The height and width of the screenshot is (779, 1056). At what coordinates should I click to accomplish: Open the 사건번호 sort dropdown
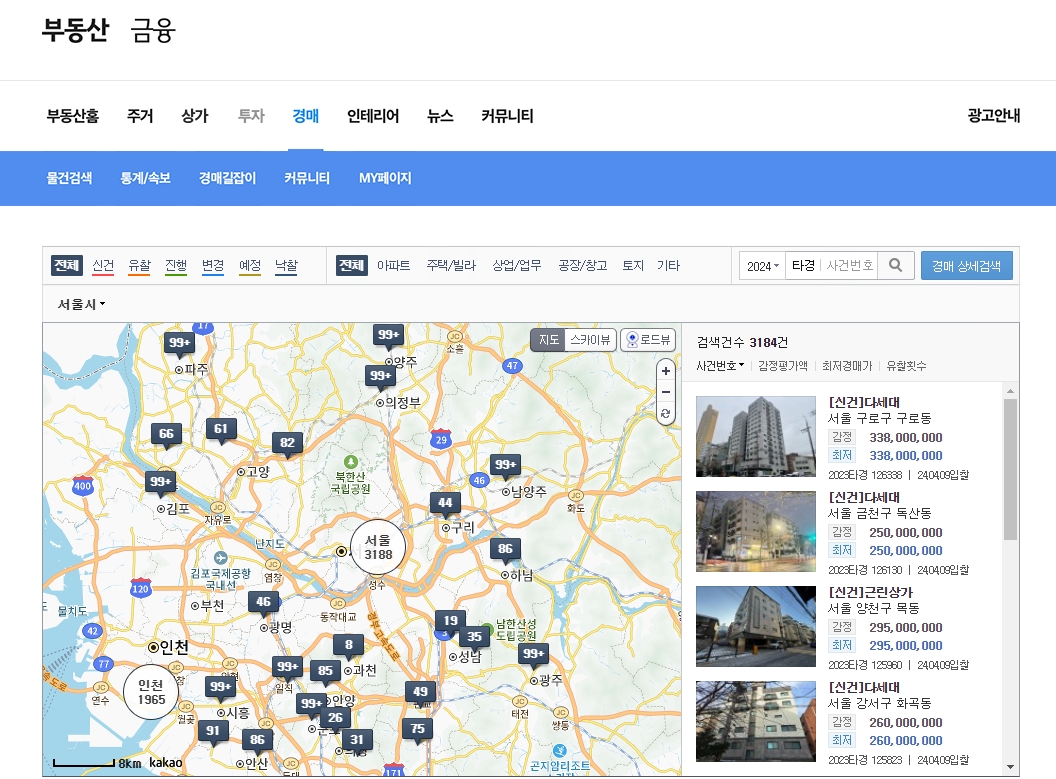[x=721, y=367]
